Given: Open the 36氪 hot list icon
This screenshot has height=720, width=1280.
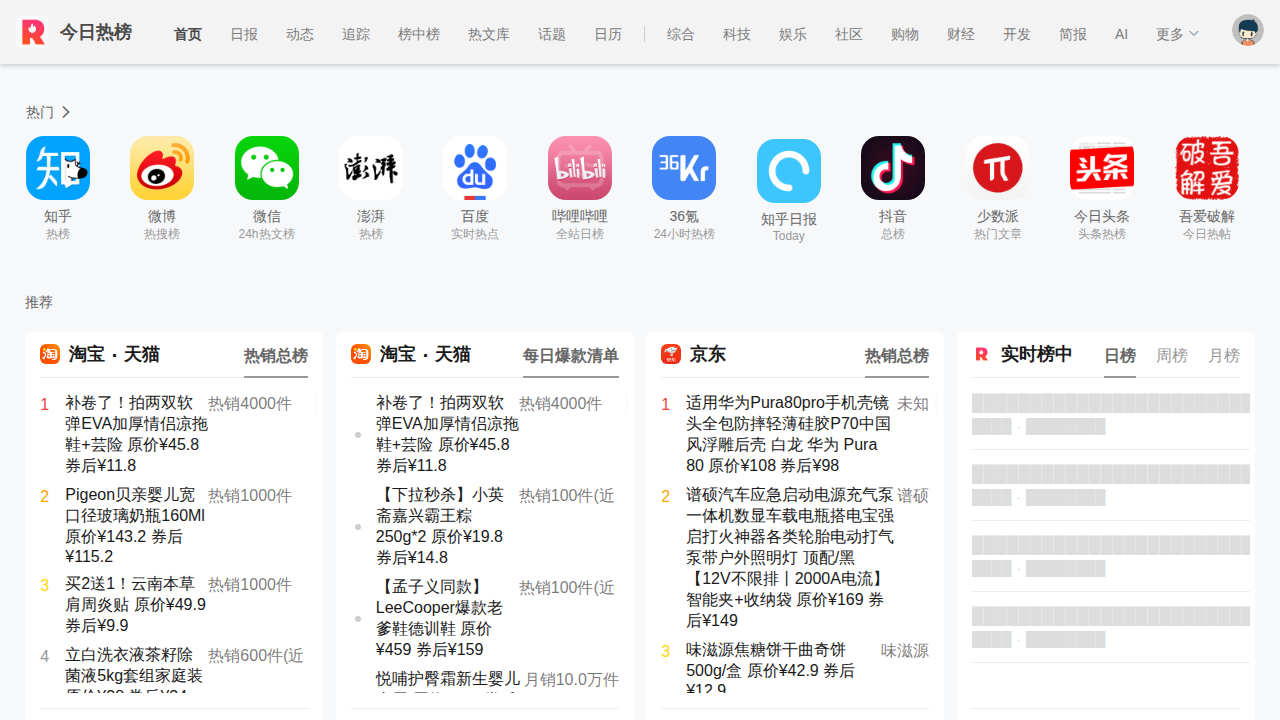Looking at the screenshot, I should click(x=684, y=168).
